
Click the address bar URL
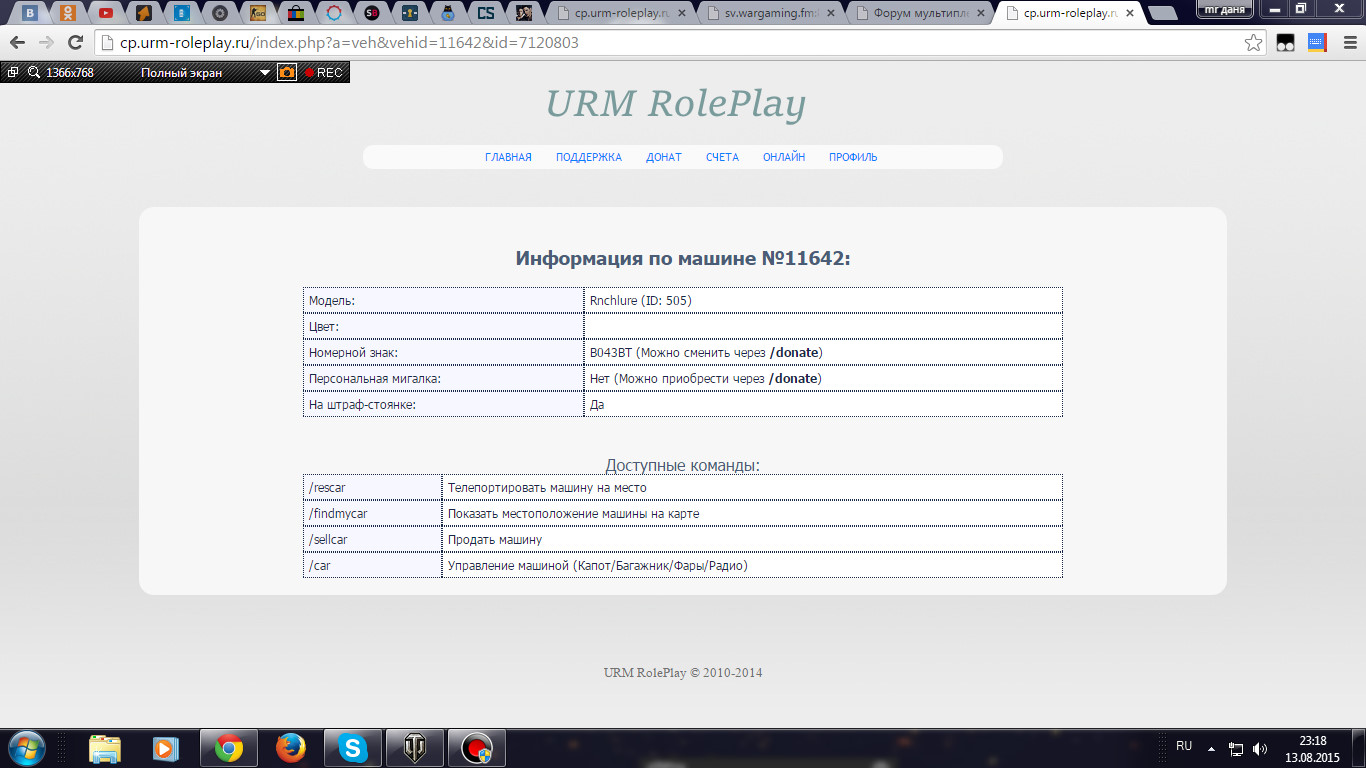[x=349, y=43]
